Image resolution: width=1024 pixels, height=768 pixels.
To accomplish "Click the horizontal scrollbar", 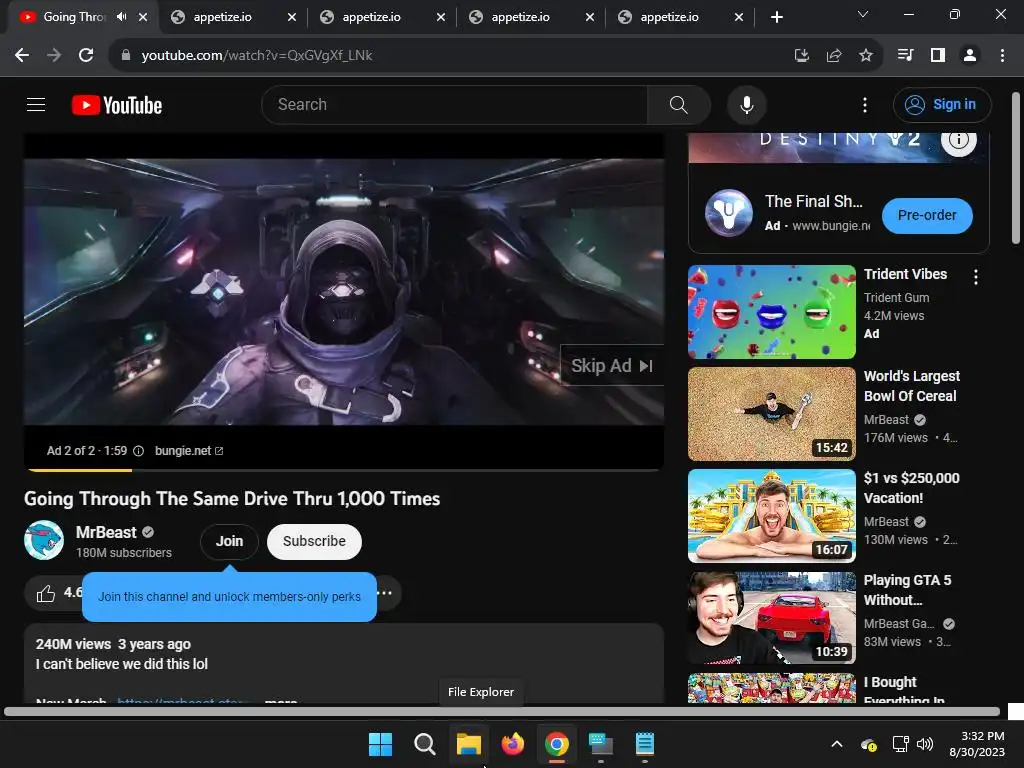I will tap(502, 712).
